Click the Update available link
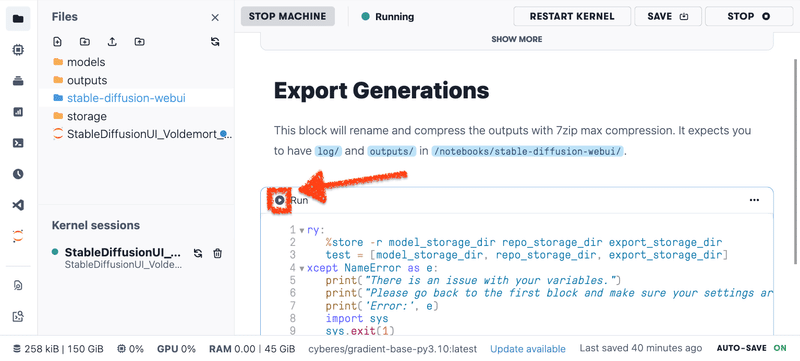 [x=528, y=349]
